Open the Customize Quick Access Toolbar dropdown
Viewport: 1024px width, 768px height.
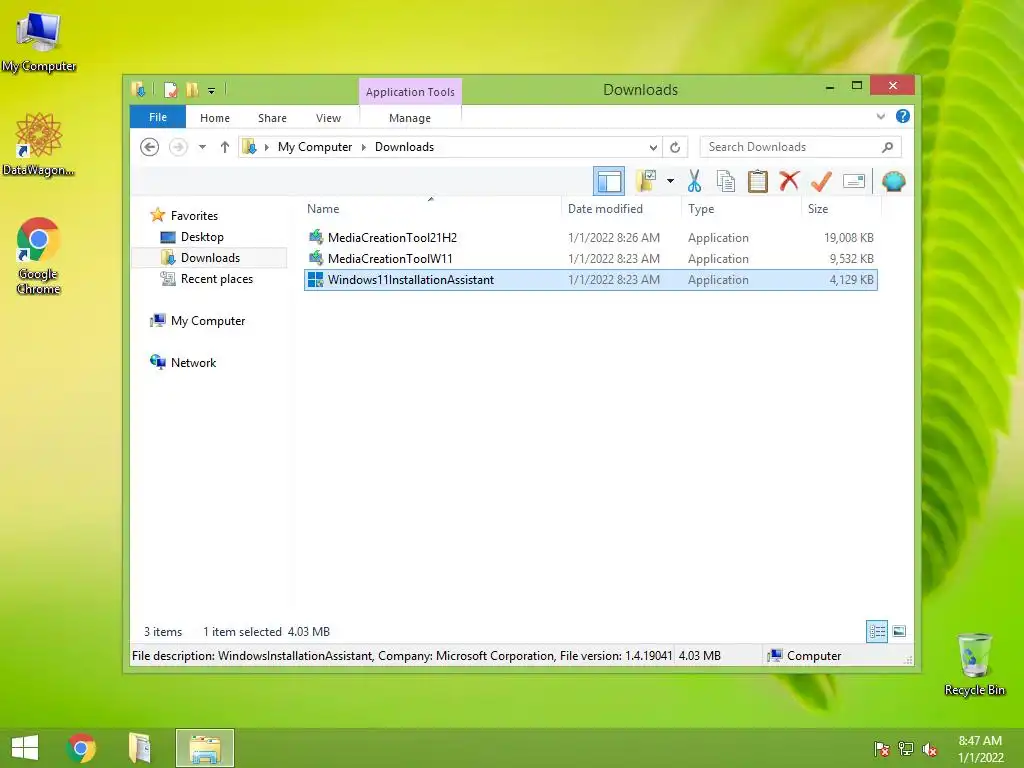[212, 90]
